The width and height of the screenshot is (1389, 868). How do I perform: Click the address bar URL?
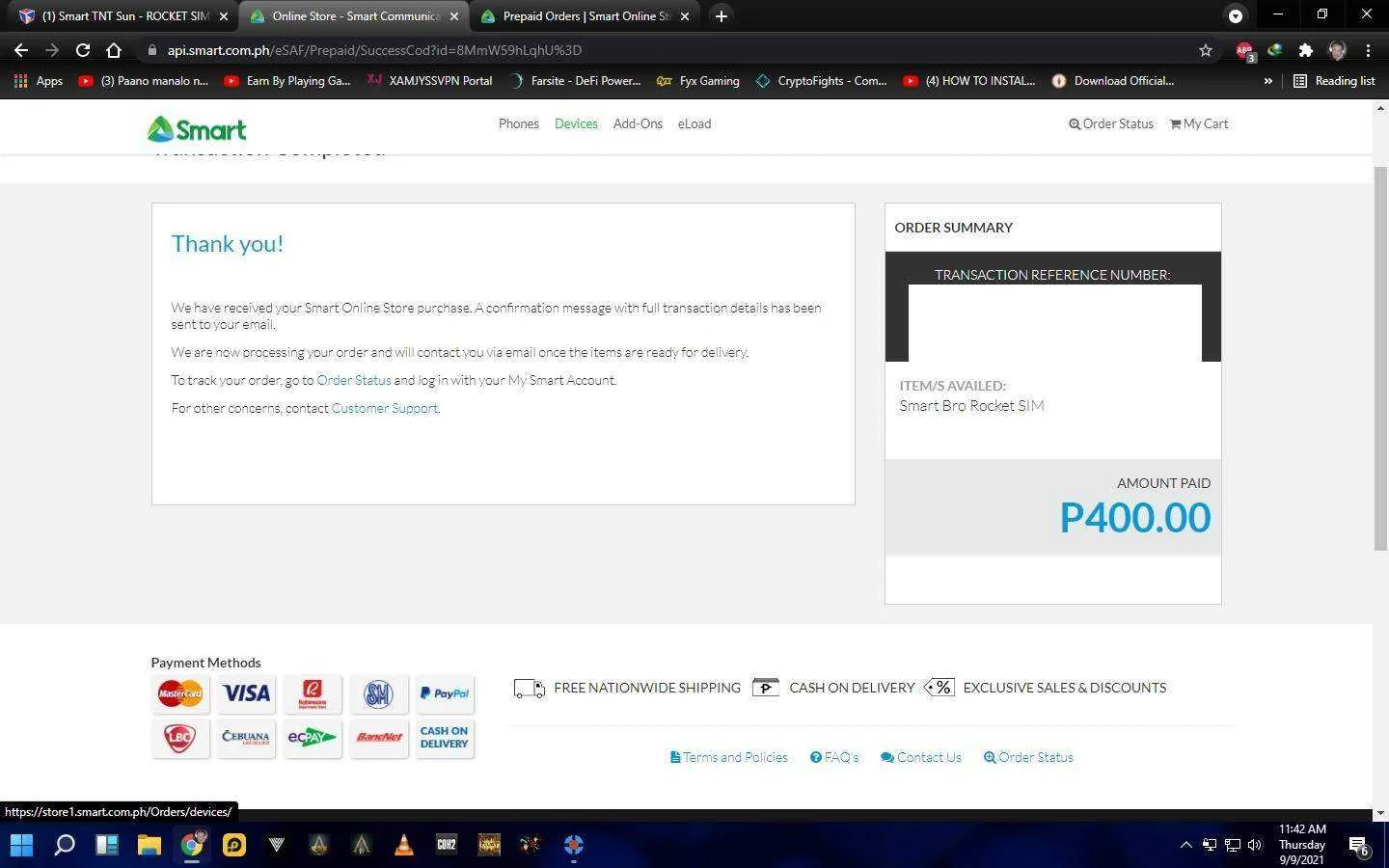[374, 50]
